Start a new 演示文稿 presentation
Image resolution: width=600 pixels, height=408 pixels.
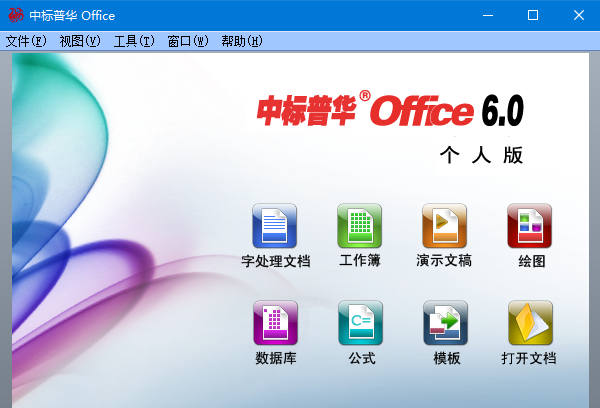coord(444,226)
